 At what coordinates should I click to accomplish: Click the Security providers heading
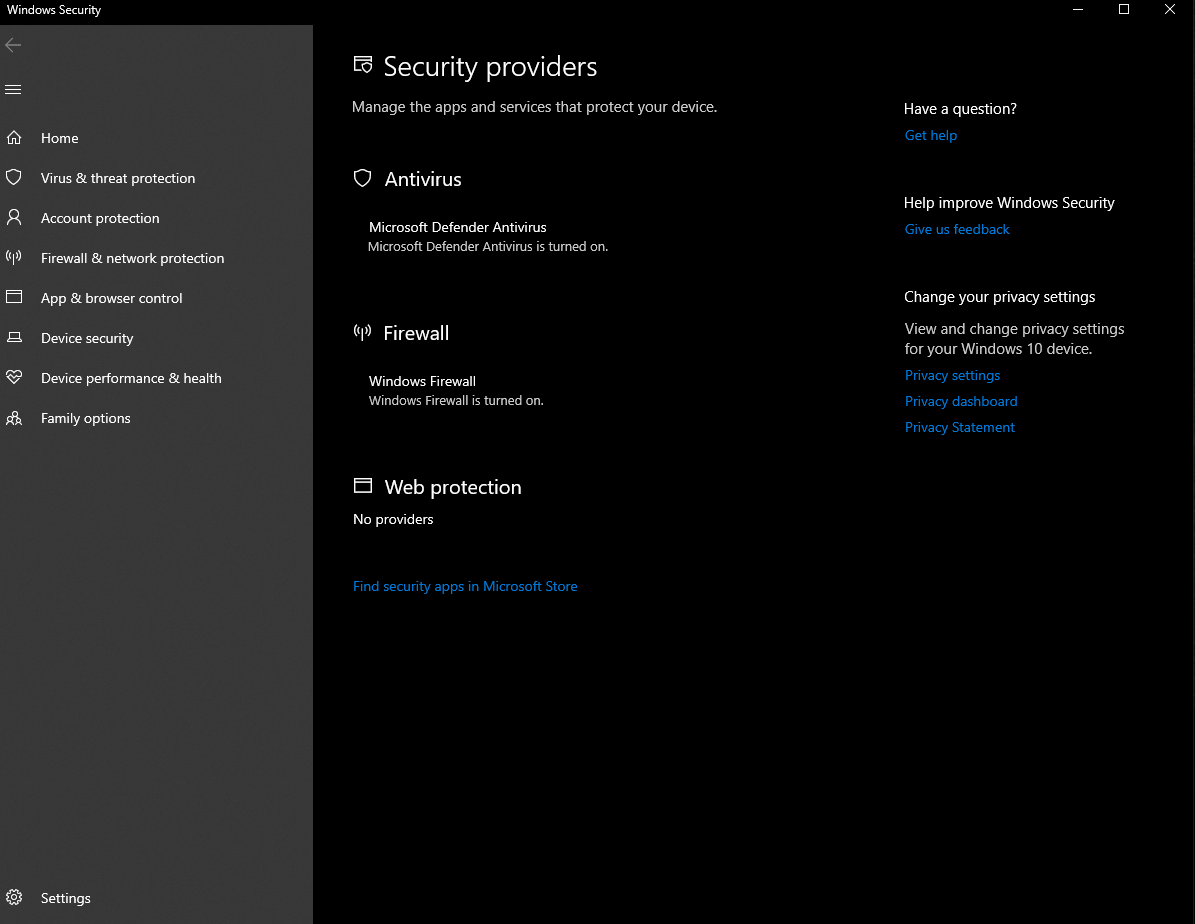pos(490,66)
